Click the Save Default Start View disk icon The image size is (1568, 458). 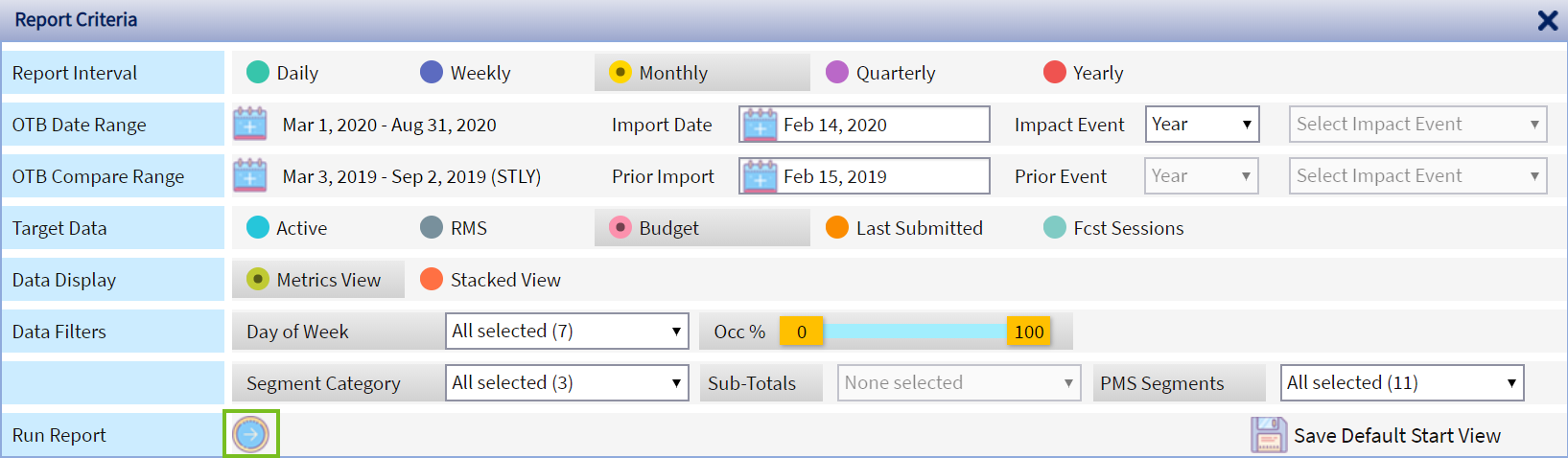point(1268,435)
